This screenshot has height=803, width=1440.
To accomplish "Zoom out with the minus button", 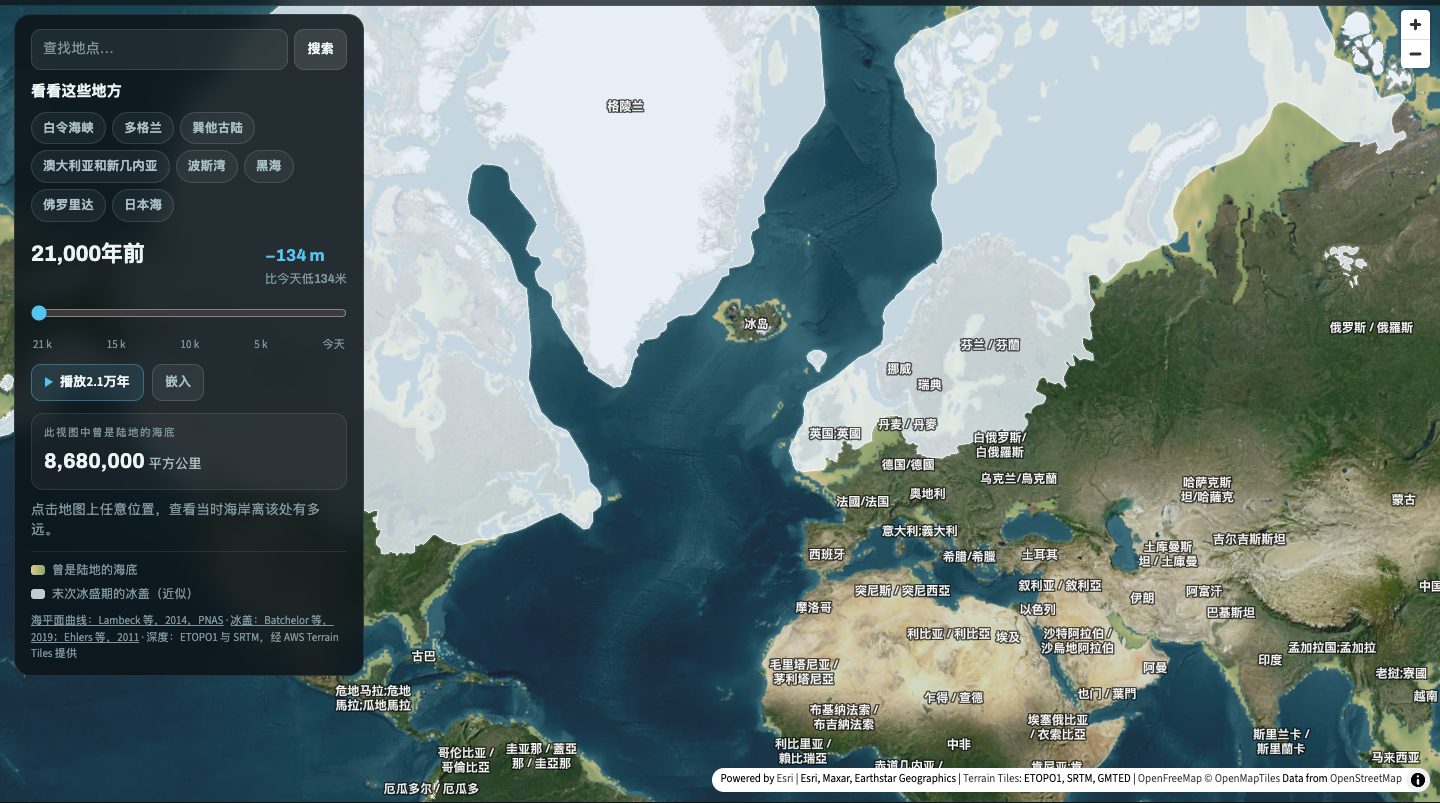I will (1415, 54).
